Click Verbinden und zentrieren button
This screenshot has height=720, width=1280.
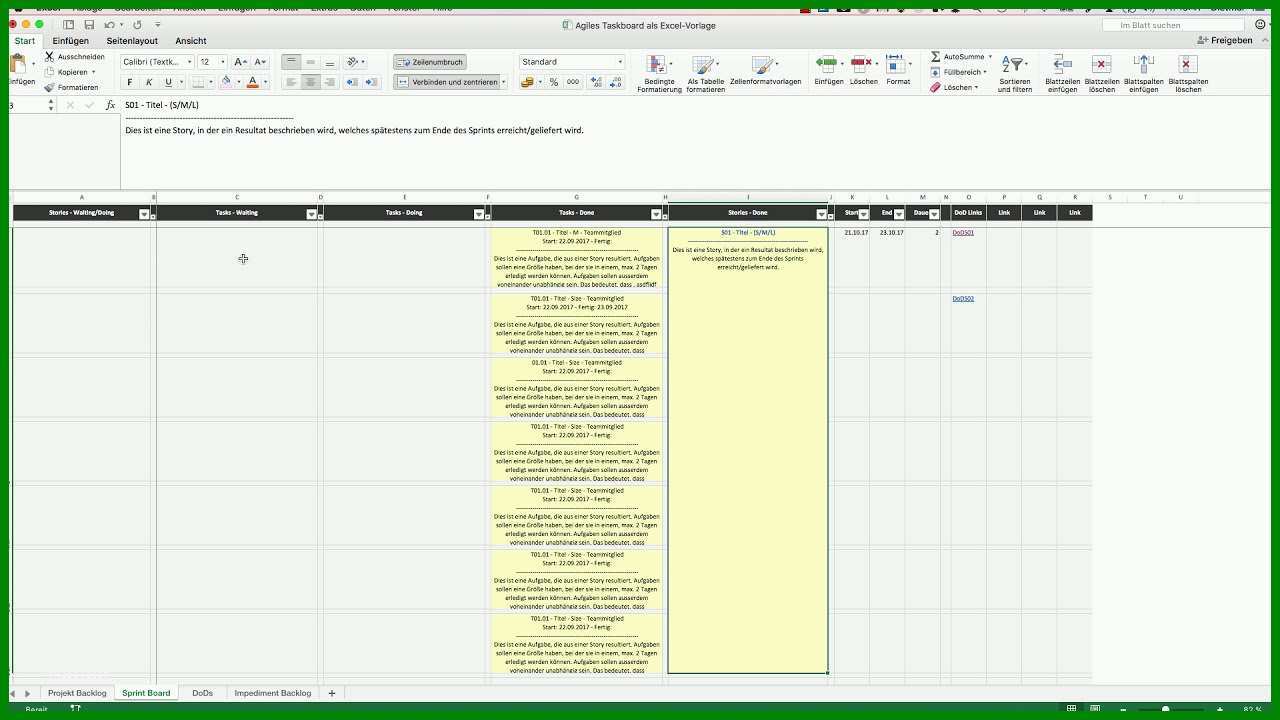coord(447,82)
